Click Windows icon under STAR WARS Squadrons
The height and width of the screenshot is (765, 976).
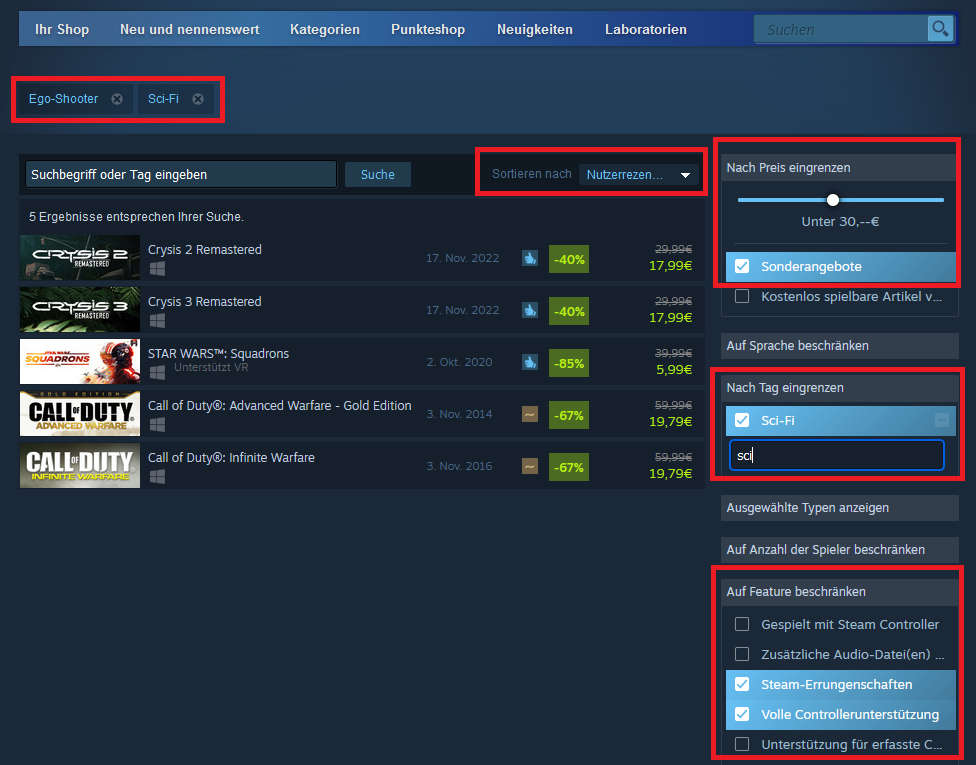157,372
